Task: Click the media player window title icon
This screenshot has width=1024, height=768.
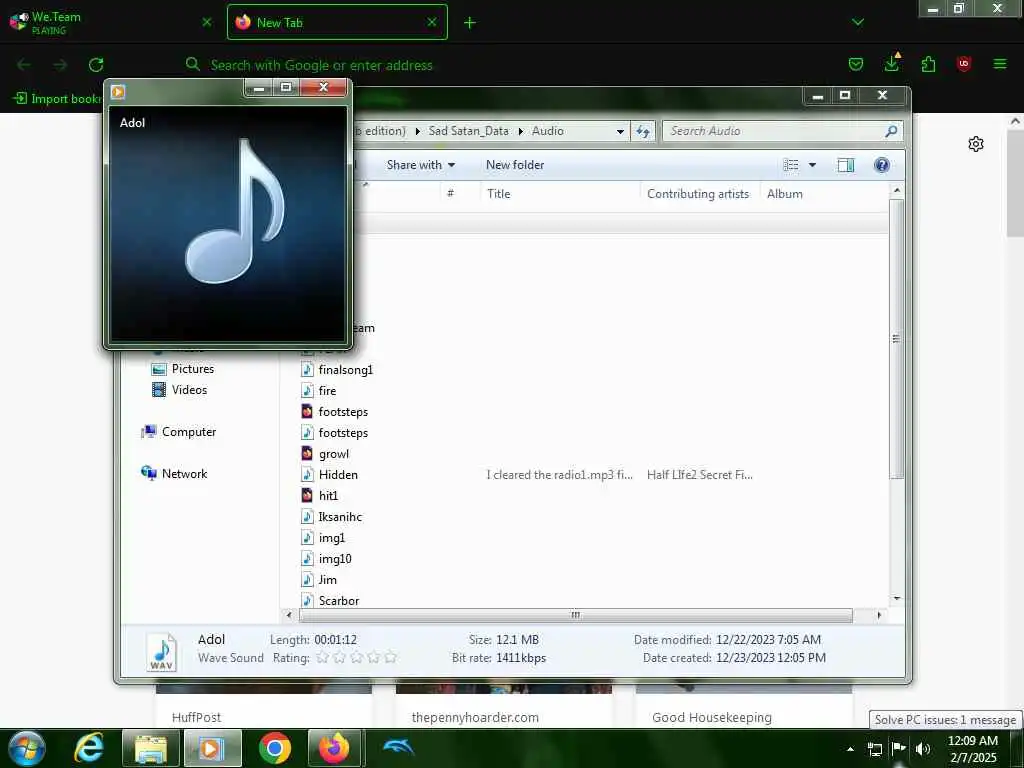Action: (x=118, y=91)
